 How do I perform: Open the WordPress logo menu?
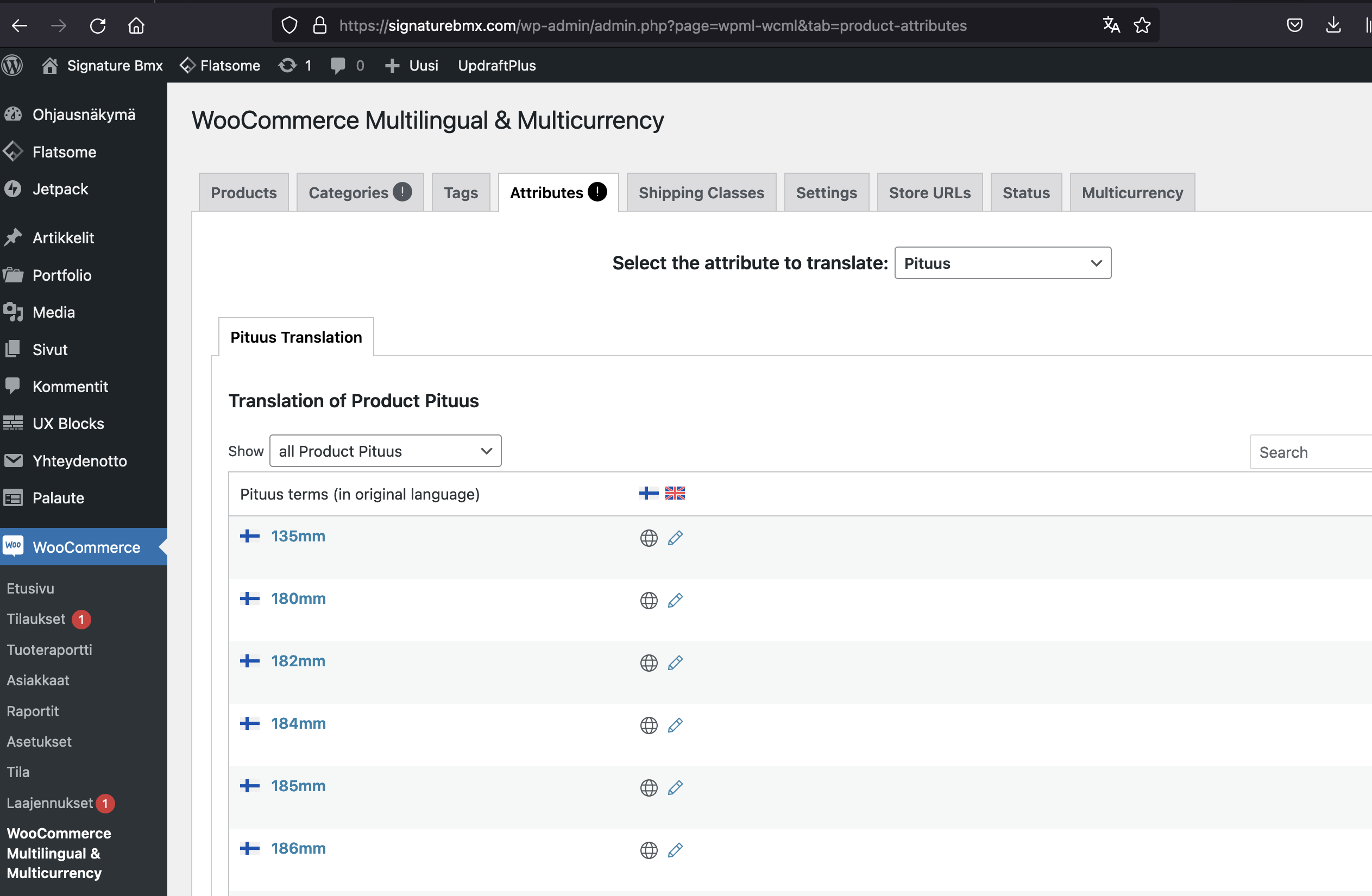12,65
